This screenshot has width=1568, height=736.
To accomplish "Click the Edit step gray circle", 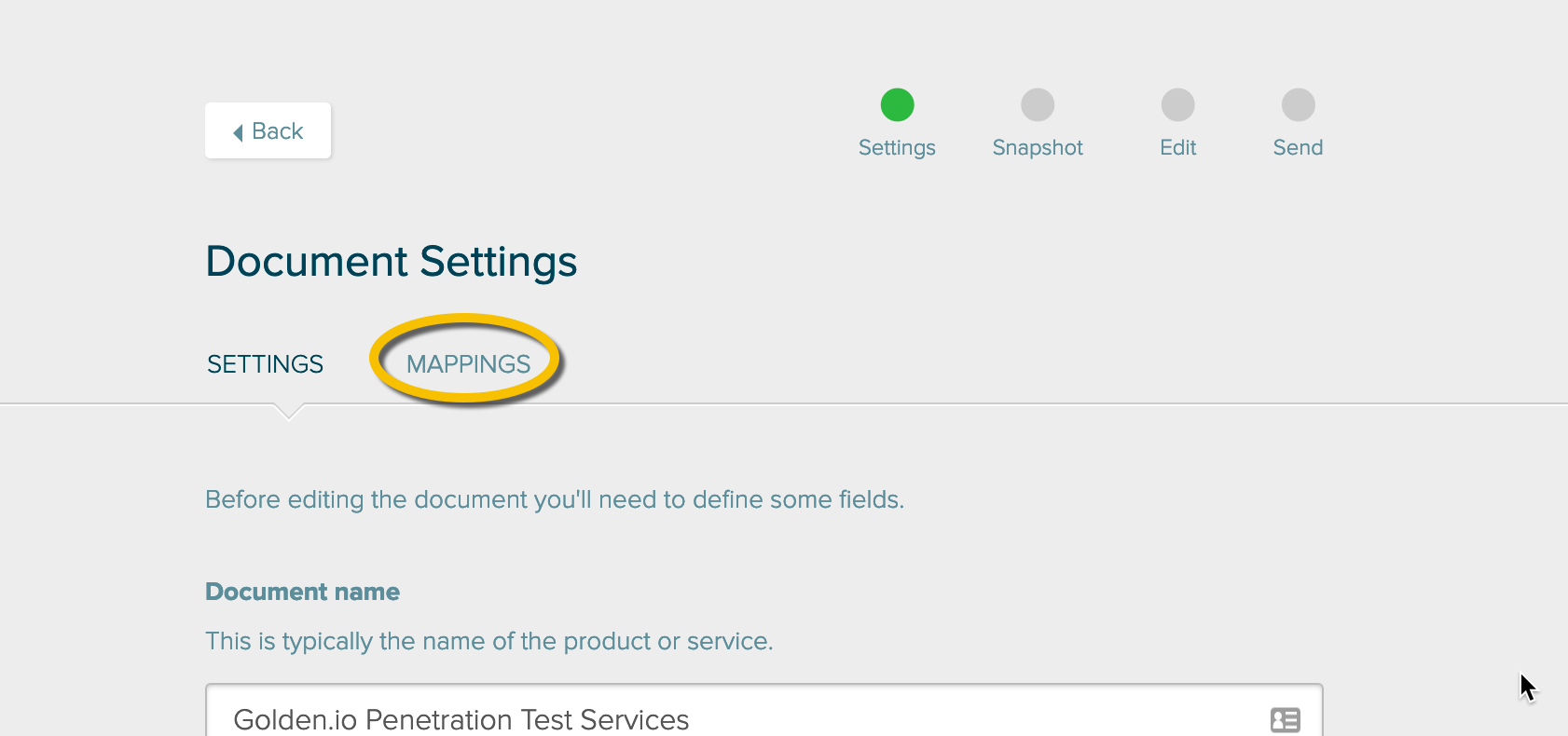I will pos(1177,104).
